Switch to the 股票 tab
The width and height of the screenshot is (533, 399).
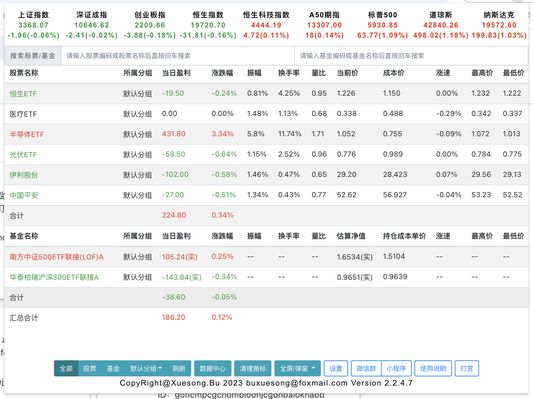(x=89, y=368)
